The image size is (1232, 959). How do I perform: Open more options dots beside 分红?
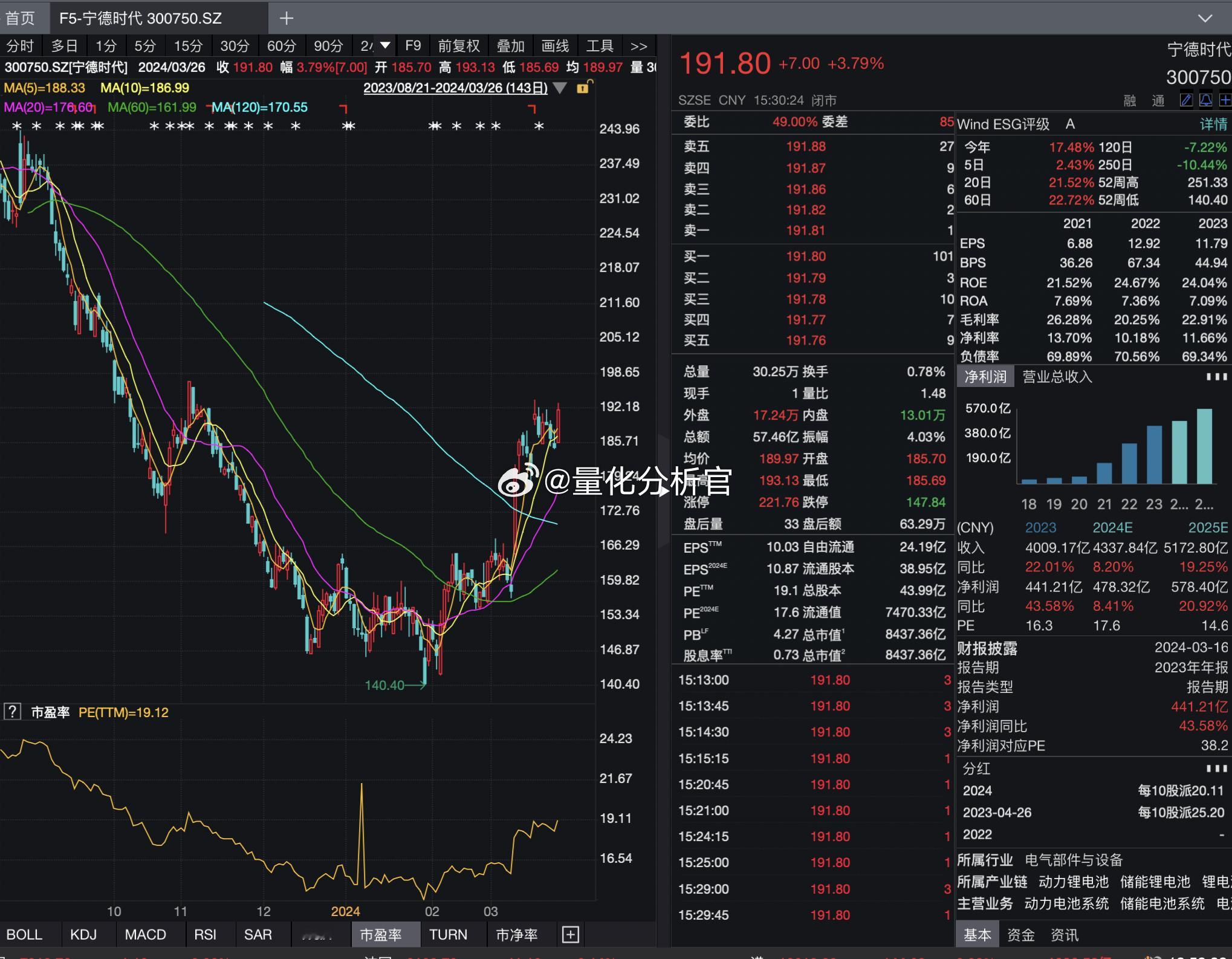coord(1216,768)
